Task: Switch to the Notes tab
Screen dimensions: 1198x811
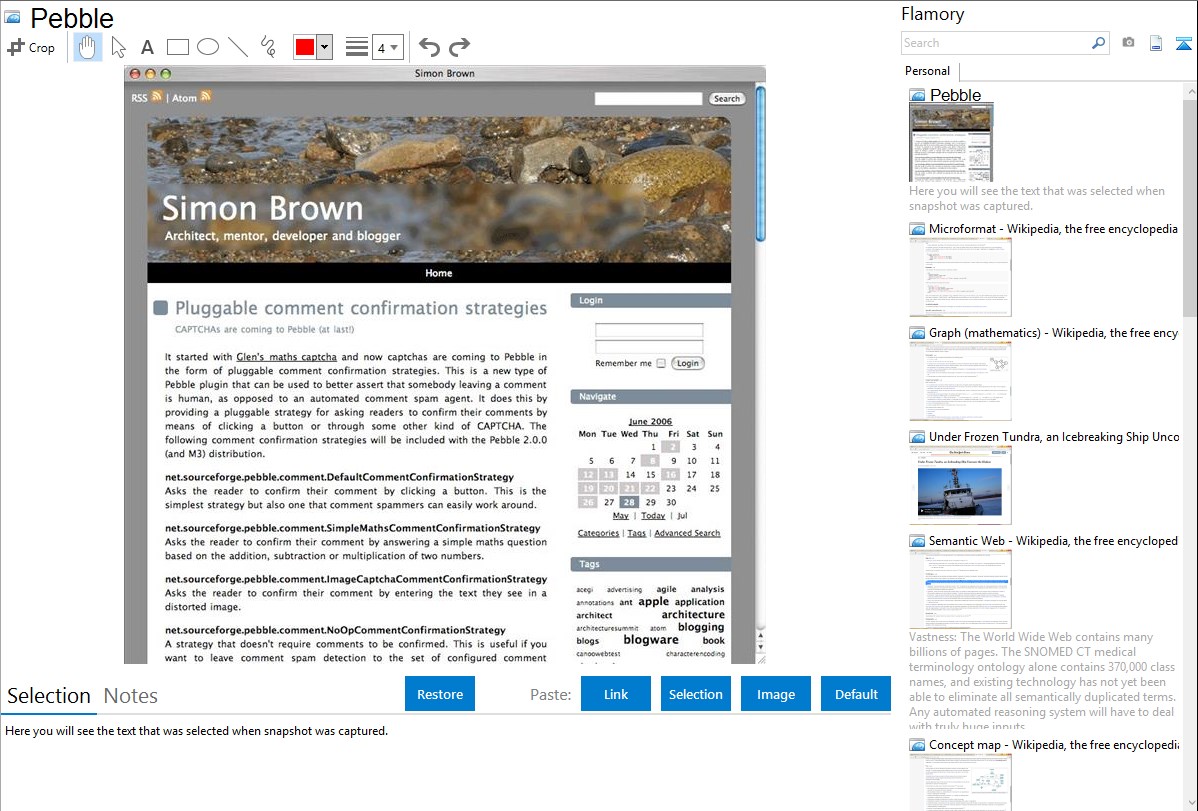Action: 131,696
